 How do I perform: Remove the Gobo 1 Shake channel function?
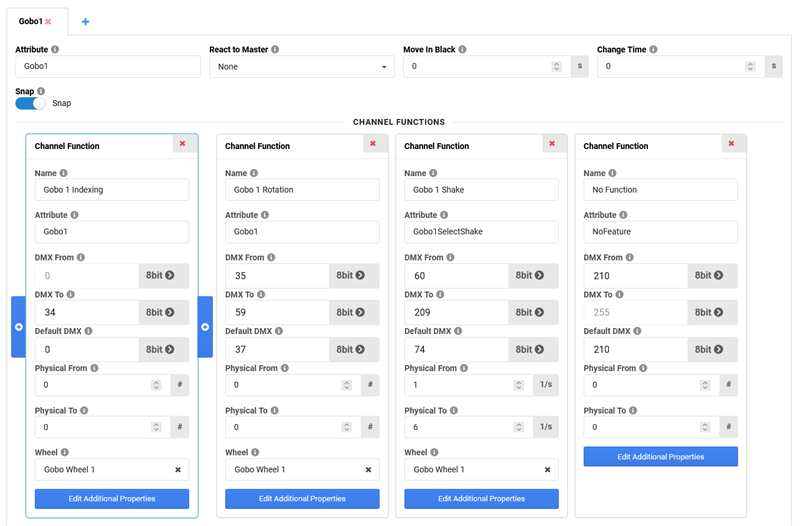[551, 144]
